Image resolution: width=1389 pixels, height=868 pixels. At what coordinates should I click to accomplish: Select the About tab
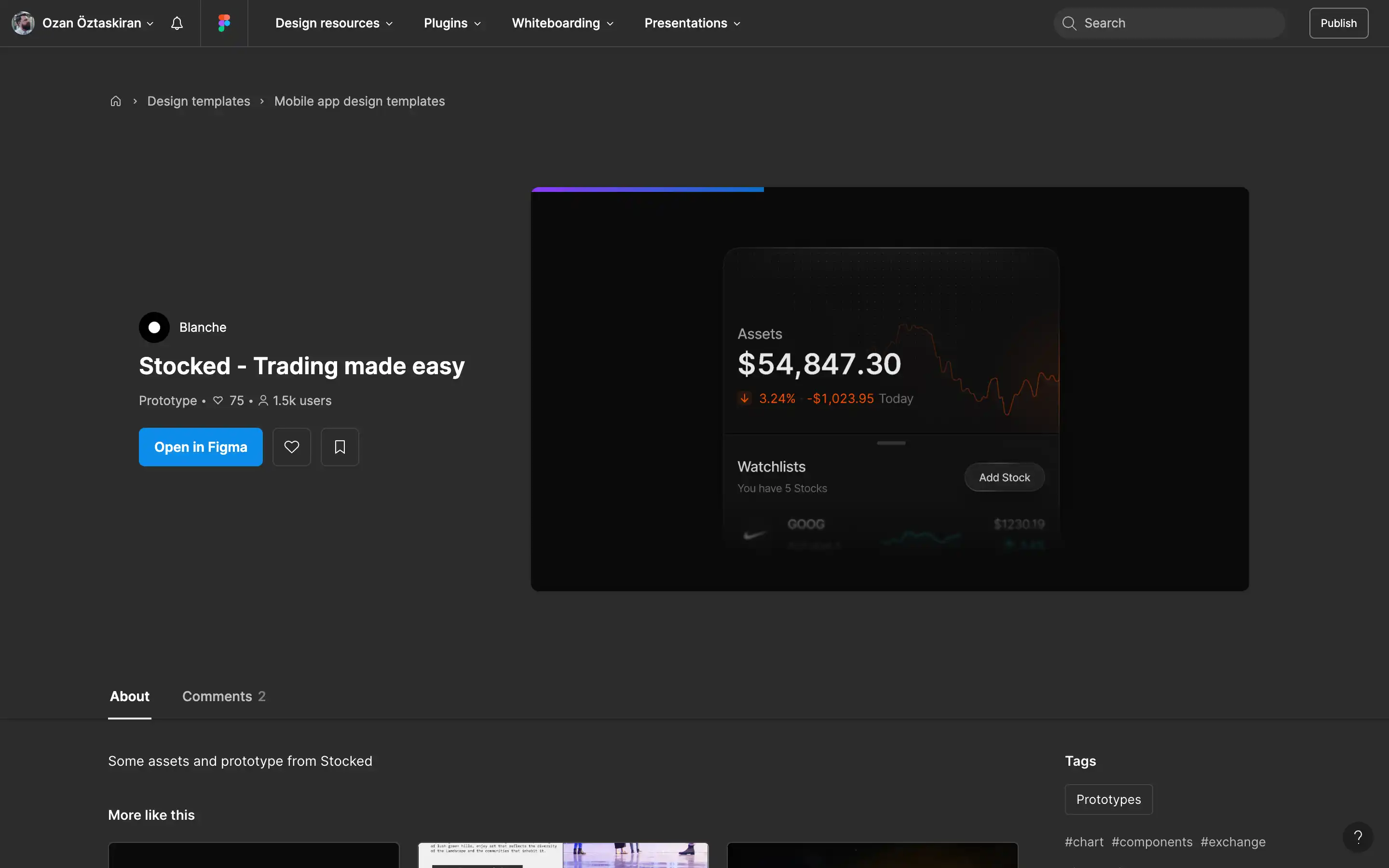[130, 696]
